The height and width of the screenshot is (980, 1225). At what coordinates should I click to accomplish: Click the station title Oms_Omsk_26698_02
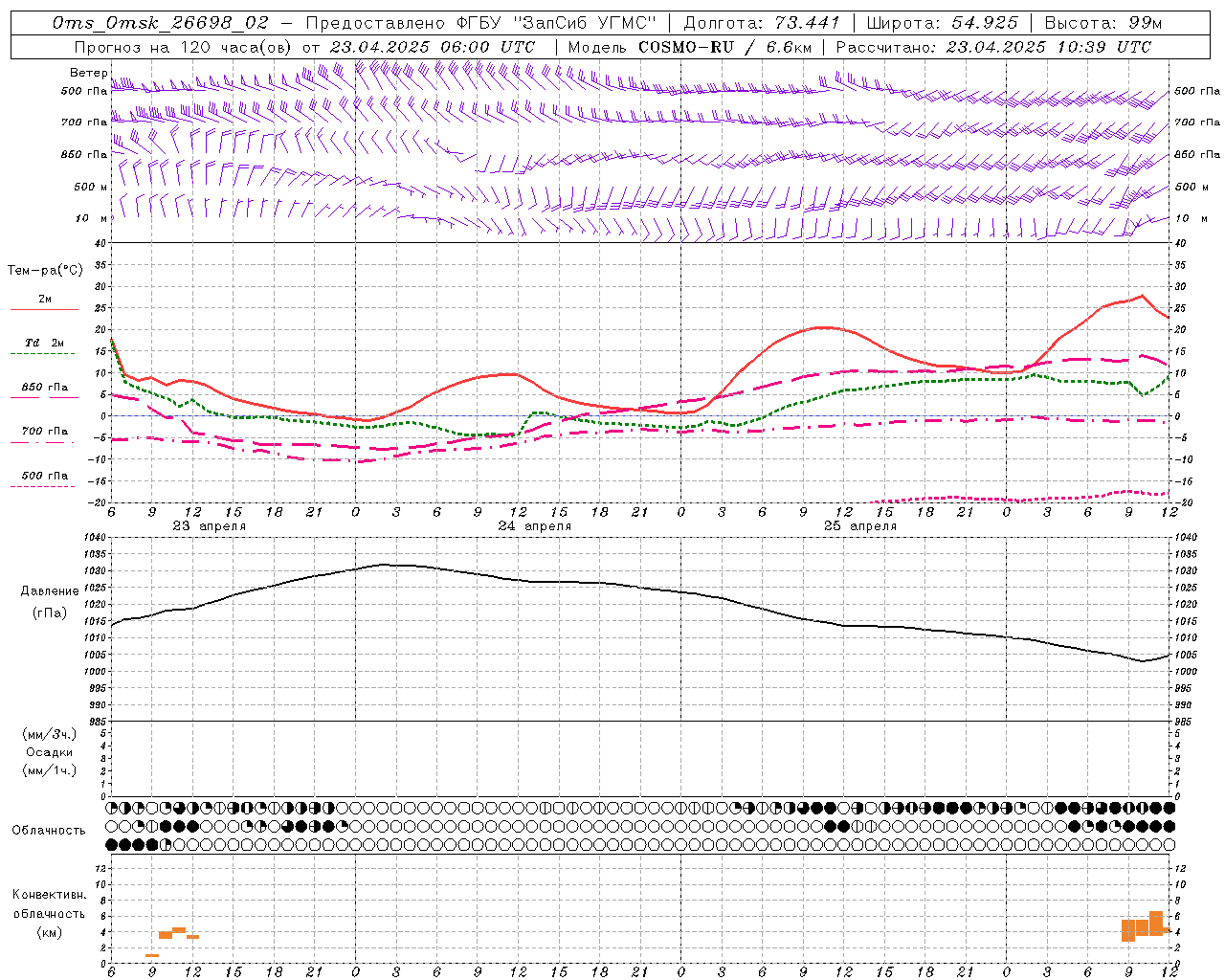160,23
